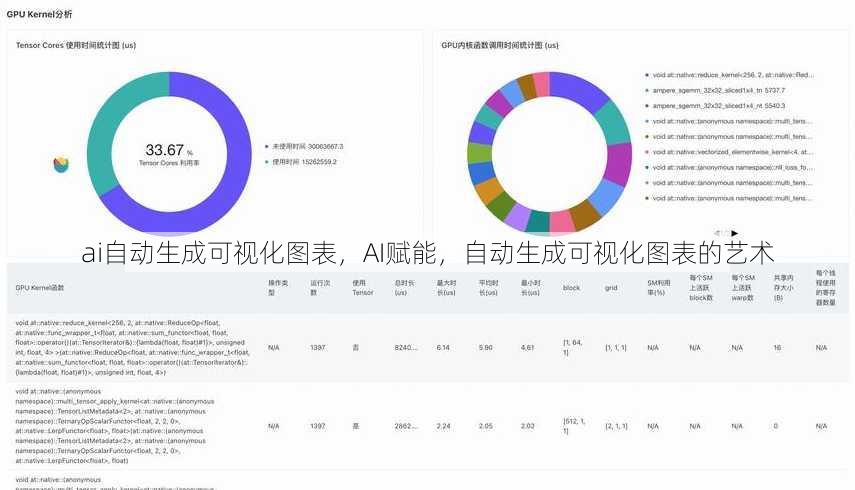
Task: Click 1397 run count in reduce_kernel row
Action: pyautogui.click(x=318, y=348)
